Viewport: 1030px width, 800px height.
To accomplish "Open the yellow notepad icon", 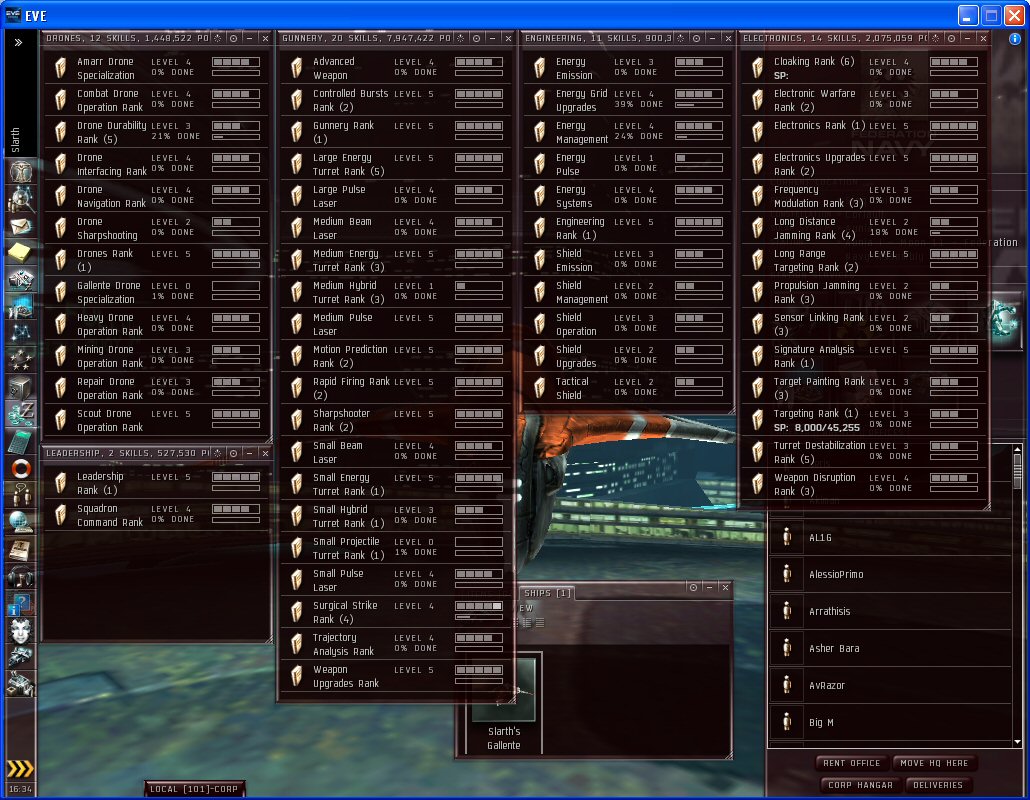I will (19, 252).
